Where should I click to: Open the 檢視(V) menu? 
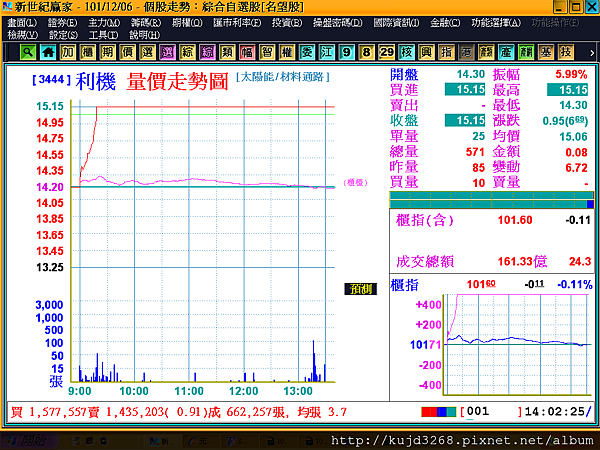coord(22,35)
